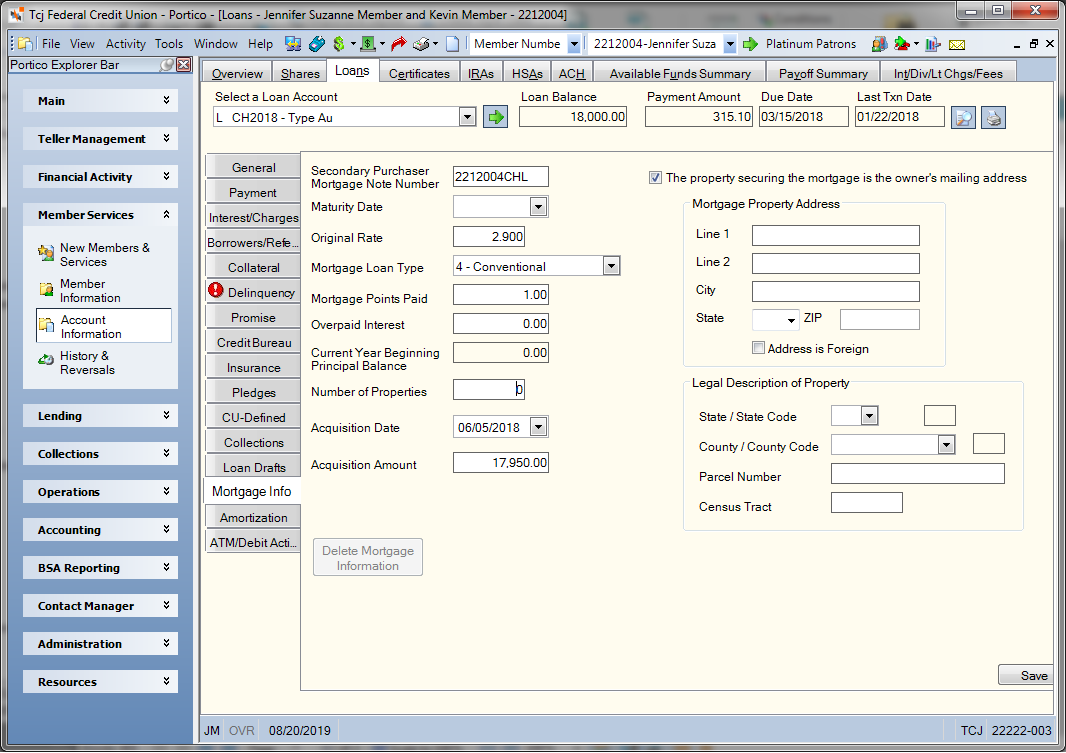Uncheck property is owner's mailing address checkbox
Viewport: 1066px width, 753px height.
(x=655, y=177)
